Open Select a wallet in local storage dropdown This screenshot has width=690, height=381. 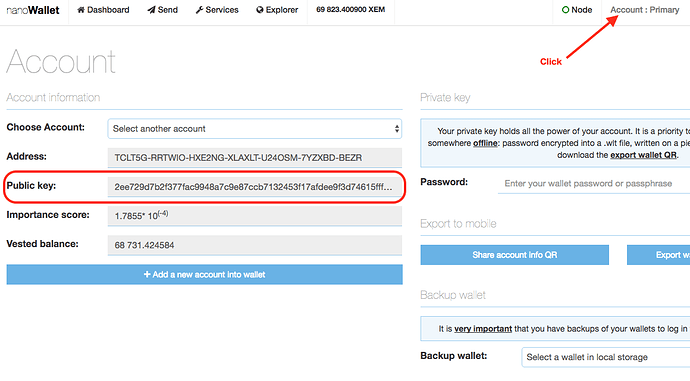point(606,357)
